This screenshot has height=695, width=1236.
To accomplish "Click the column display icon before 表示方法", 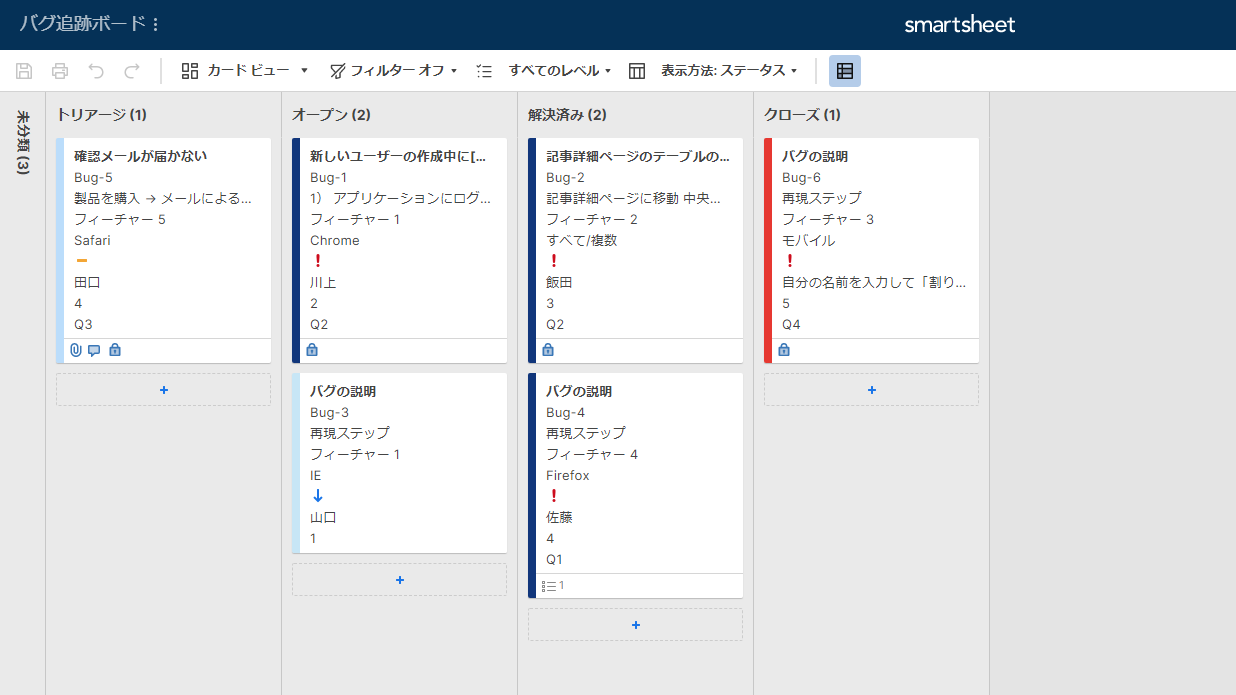I will click(x=637, y=70).
